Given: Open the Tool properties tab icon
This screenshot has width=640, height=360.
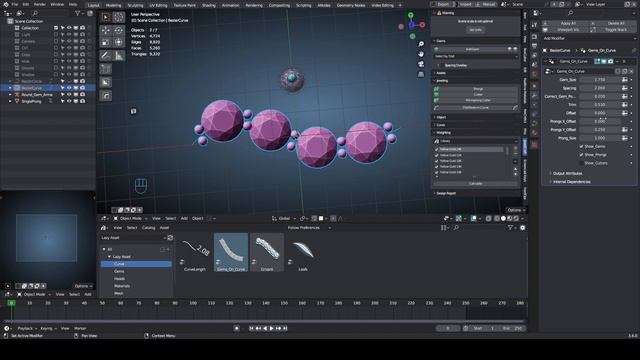Looking at the screenshot, I should (x=534, y=25).
